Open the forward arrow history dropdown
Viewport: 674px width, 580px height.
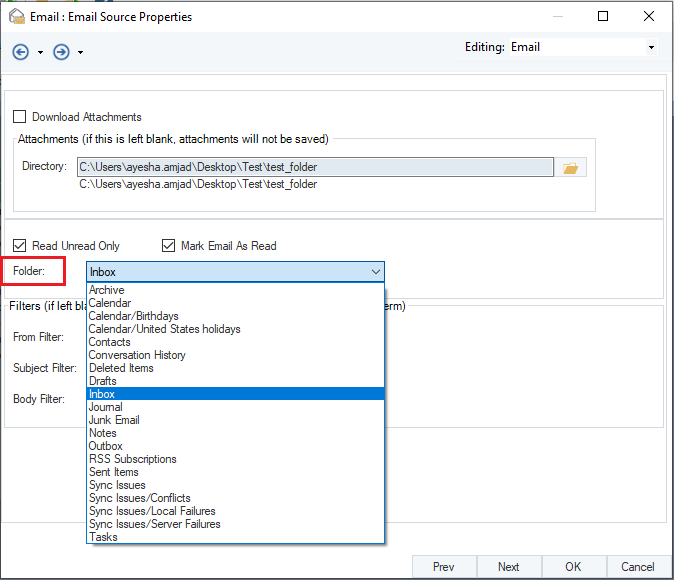[x=80, y=53]
